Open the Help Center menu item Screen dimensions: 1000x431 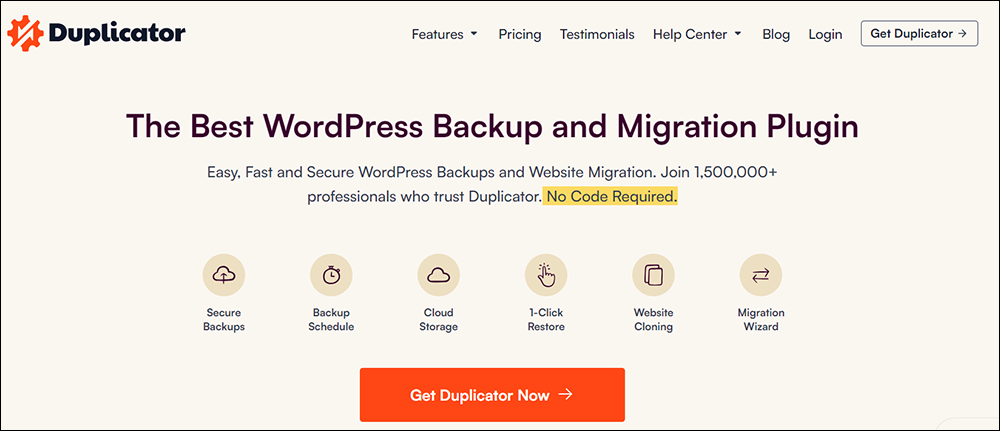(691, 34)
